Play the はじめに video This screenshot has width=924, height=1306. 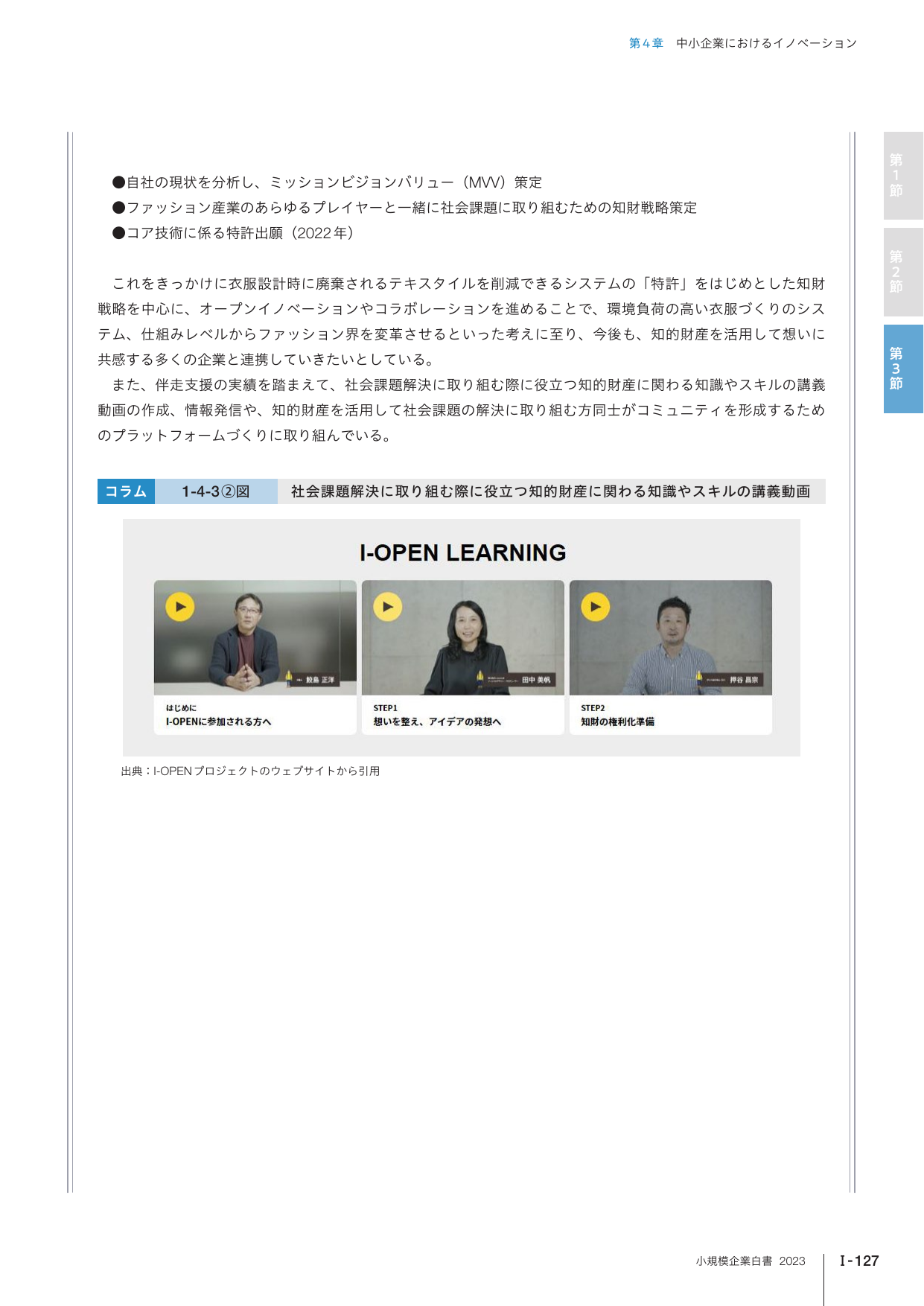coord(179,607)
